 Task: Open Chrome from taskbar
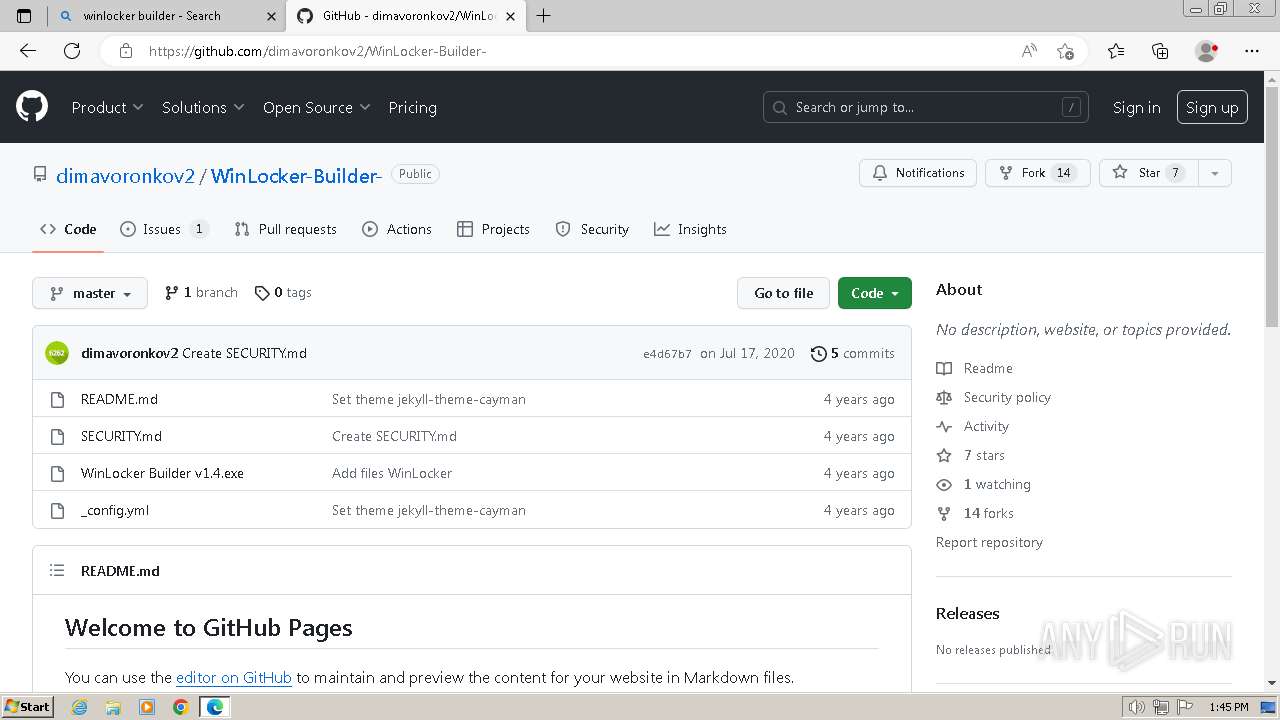click(180, 707)
